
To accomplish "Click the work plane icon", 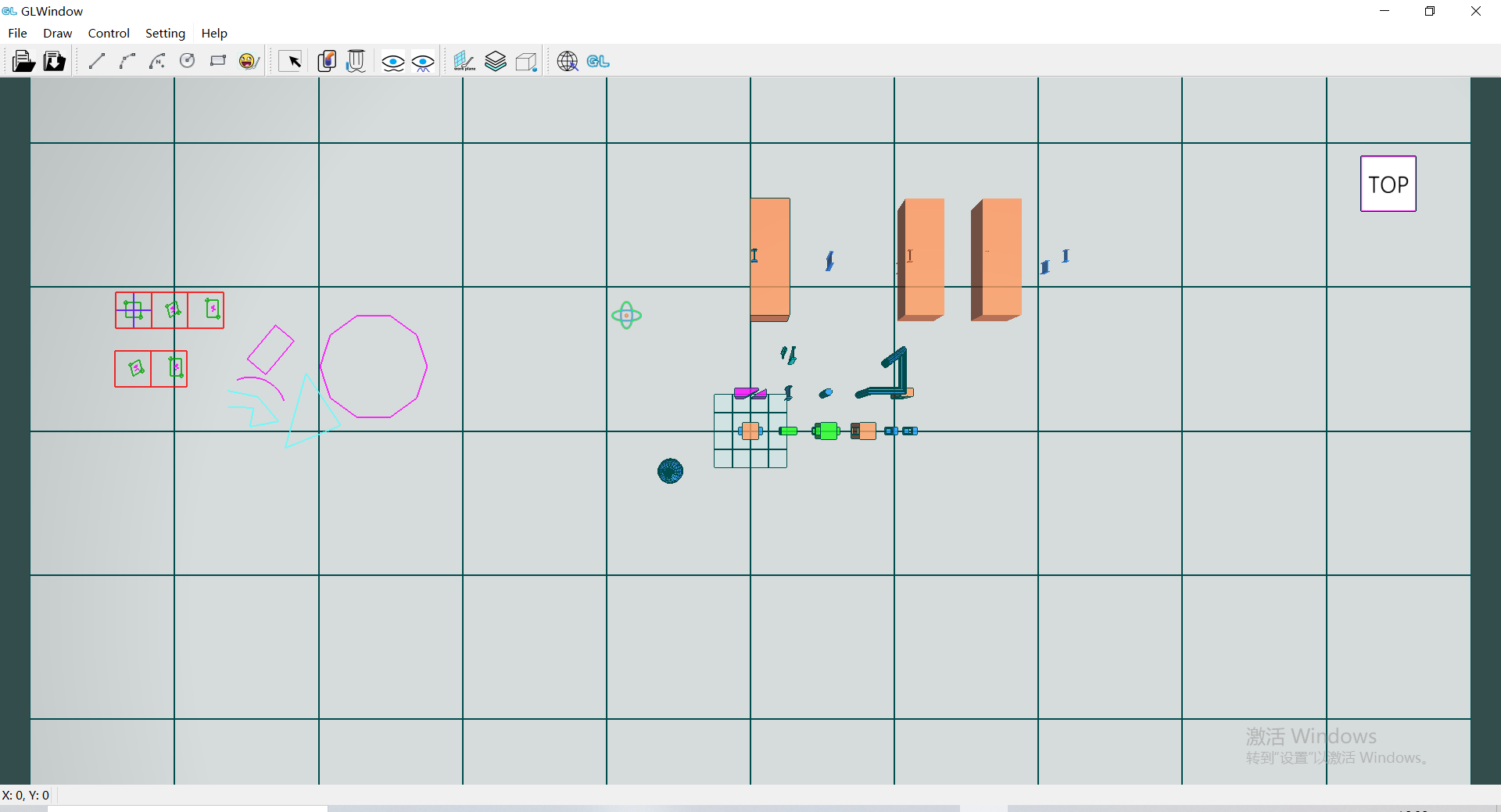I will (464, 61).
